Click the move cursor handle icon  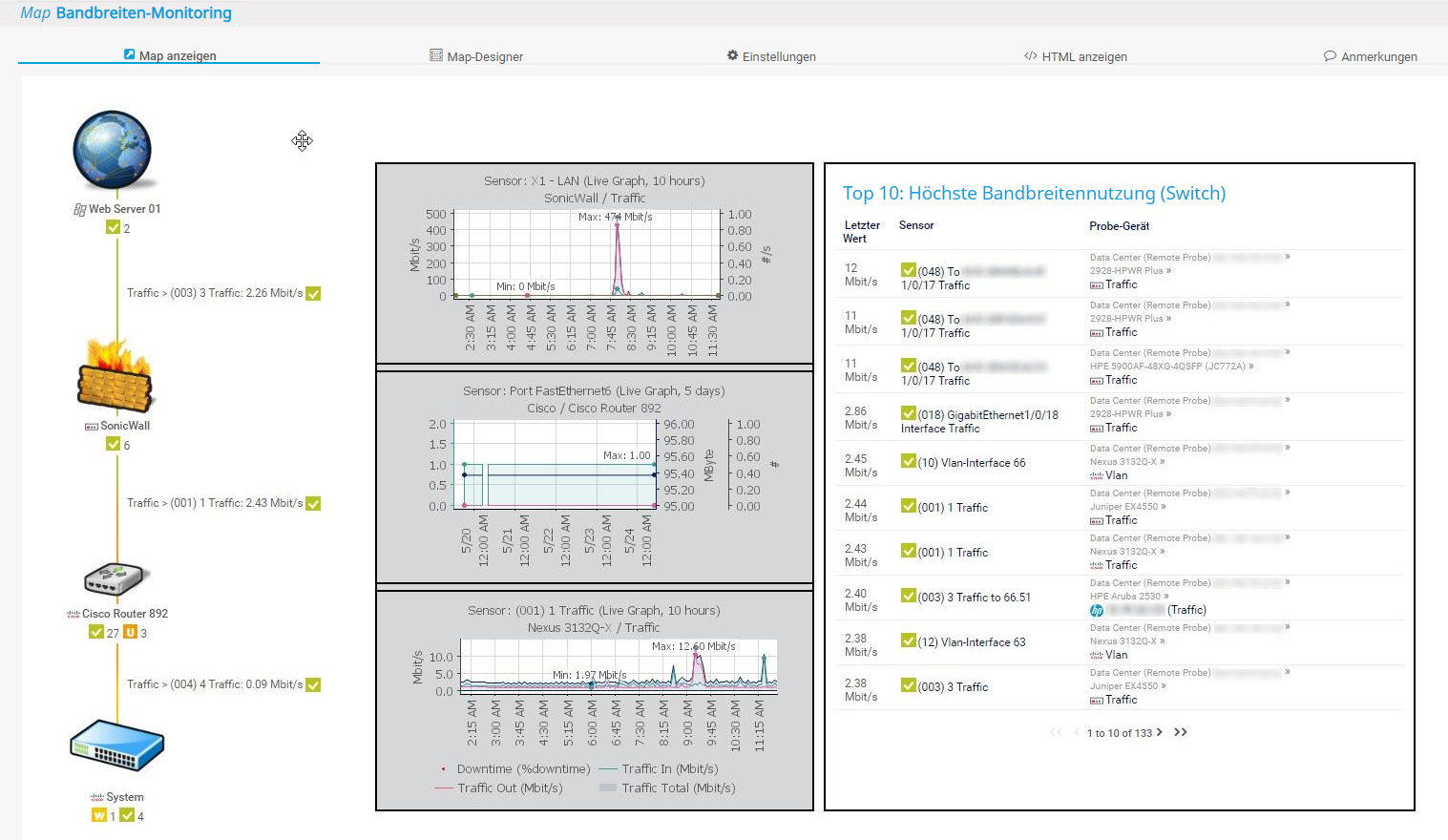pos(302,141)
